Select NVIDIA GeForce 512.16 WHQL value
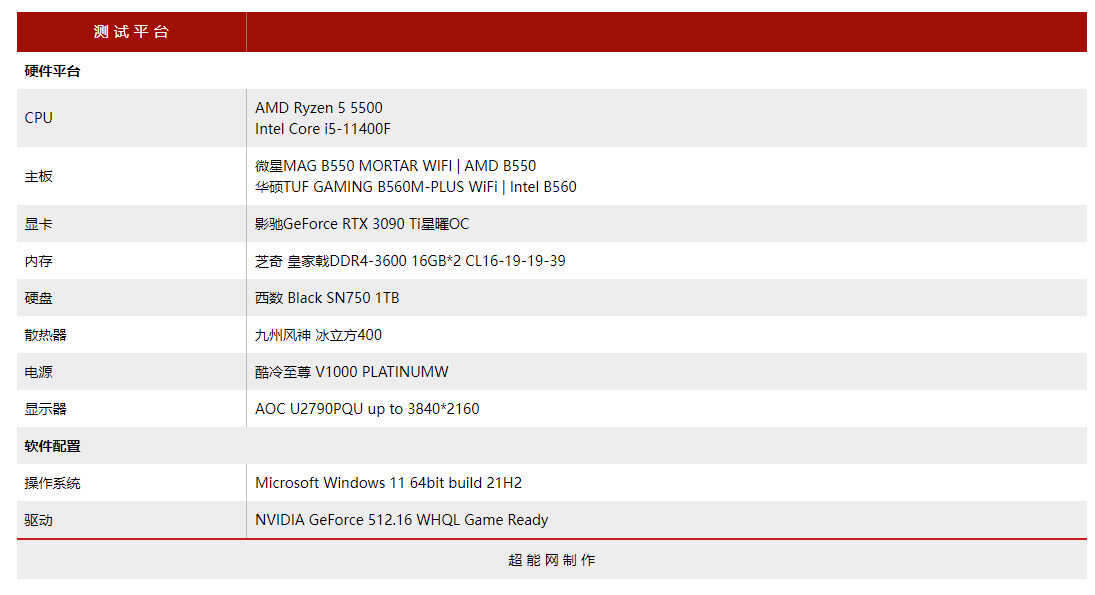 click(x=402, y=520)
